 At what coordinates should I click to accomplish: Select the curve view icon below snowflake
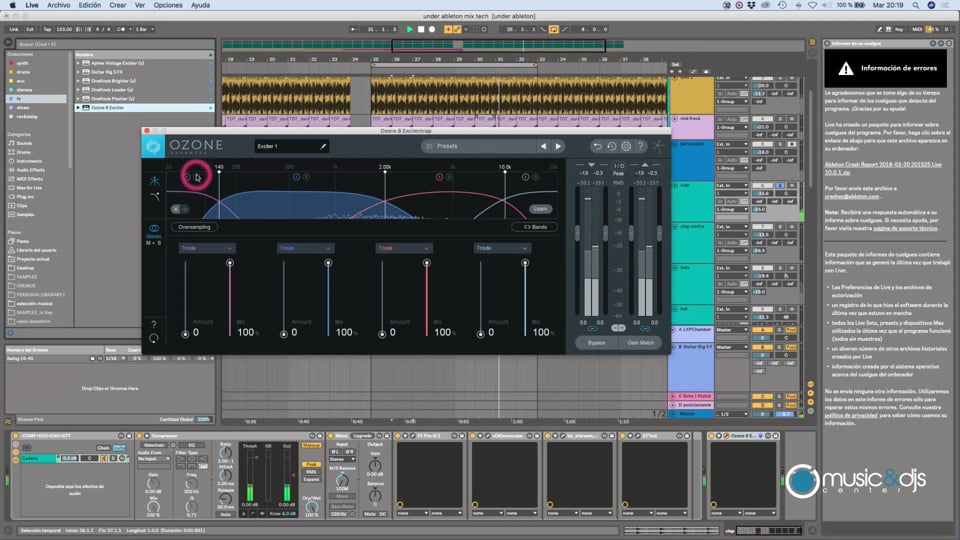pos(154,197)
